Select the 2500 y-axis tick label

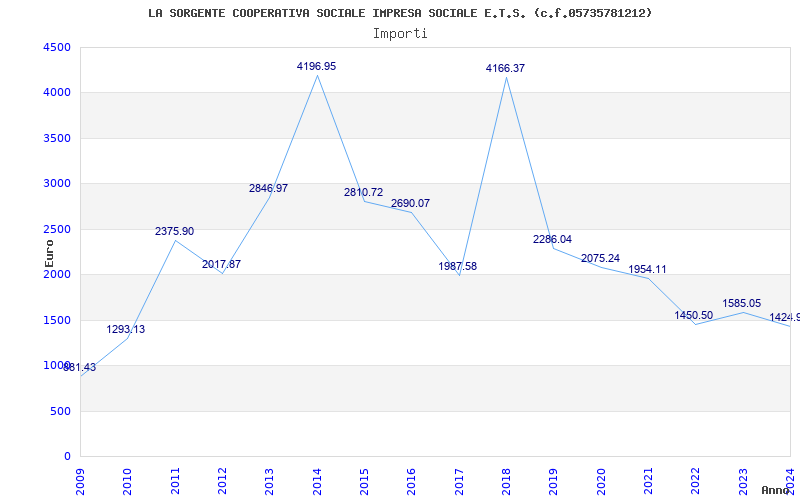click(57, 229)
